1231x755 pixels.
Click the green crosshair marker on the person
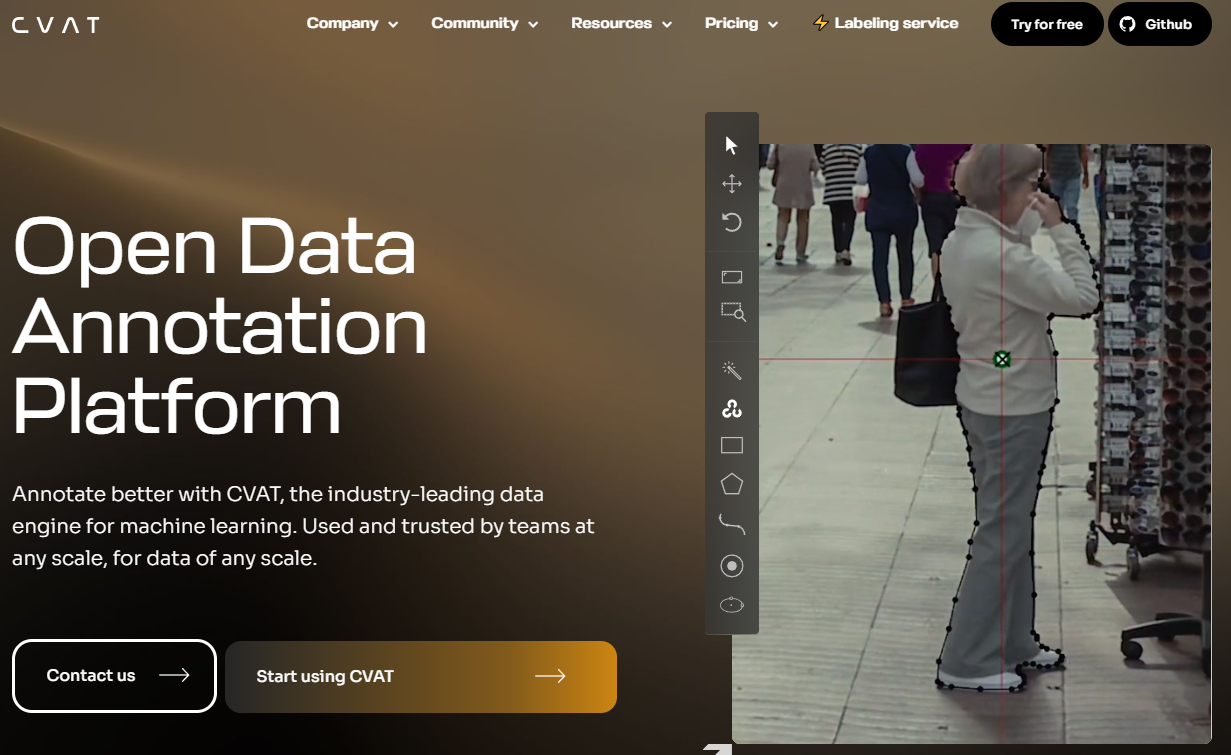click(x=1002, y=359)
